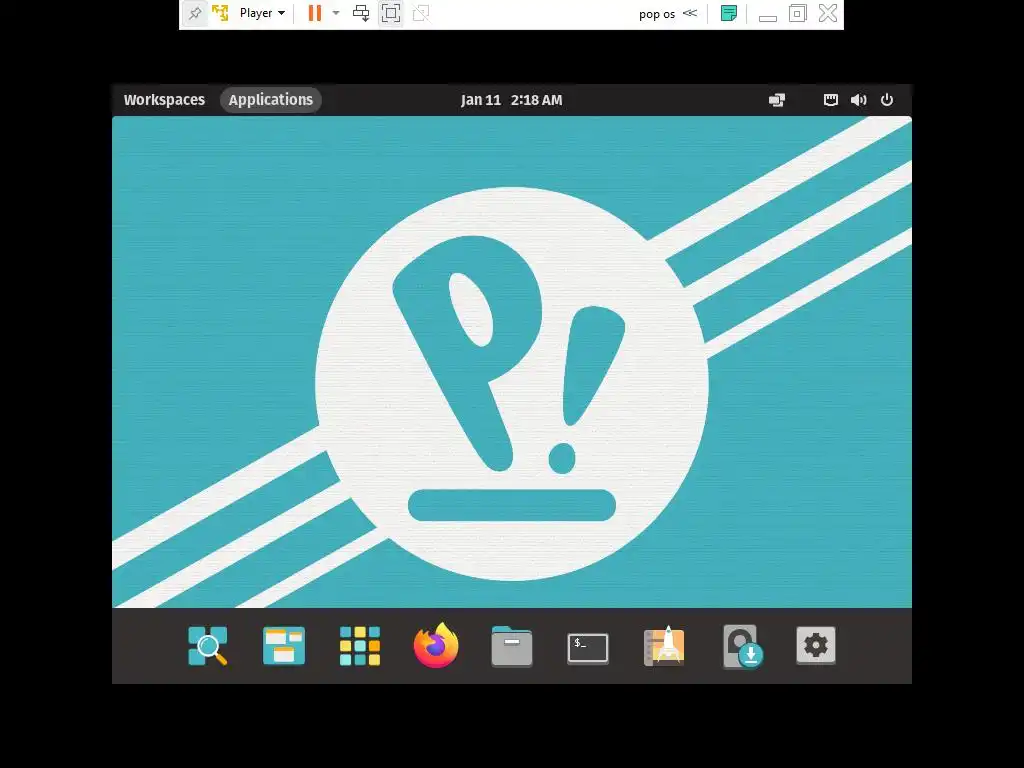This screenshot has width=1024, height=768.
Task: Collapse the toolbar with double chevron icon
Action: (690, 13)
